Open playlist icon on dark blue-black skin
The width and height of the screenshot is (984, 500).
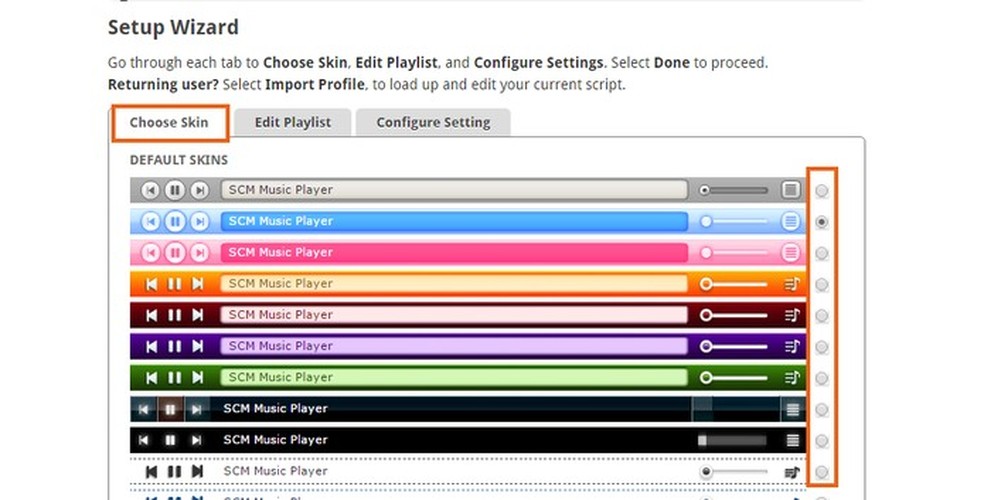pyautogui.click(x=793, y=410)
